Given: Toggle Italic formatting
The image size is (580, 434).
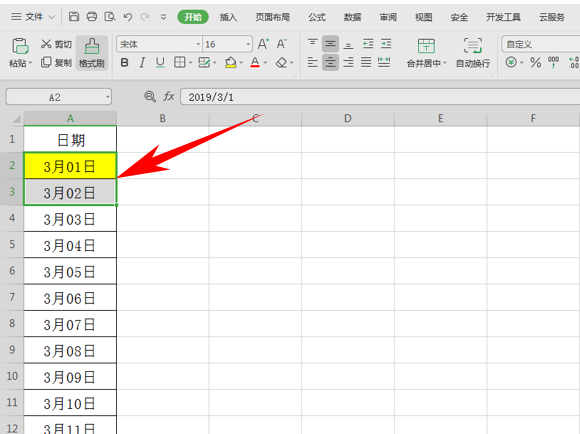Looking at the screenshot, I should coord(142,63).
